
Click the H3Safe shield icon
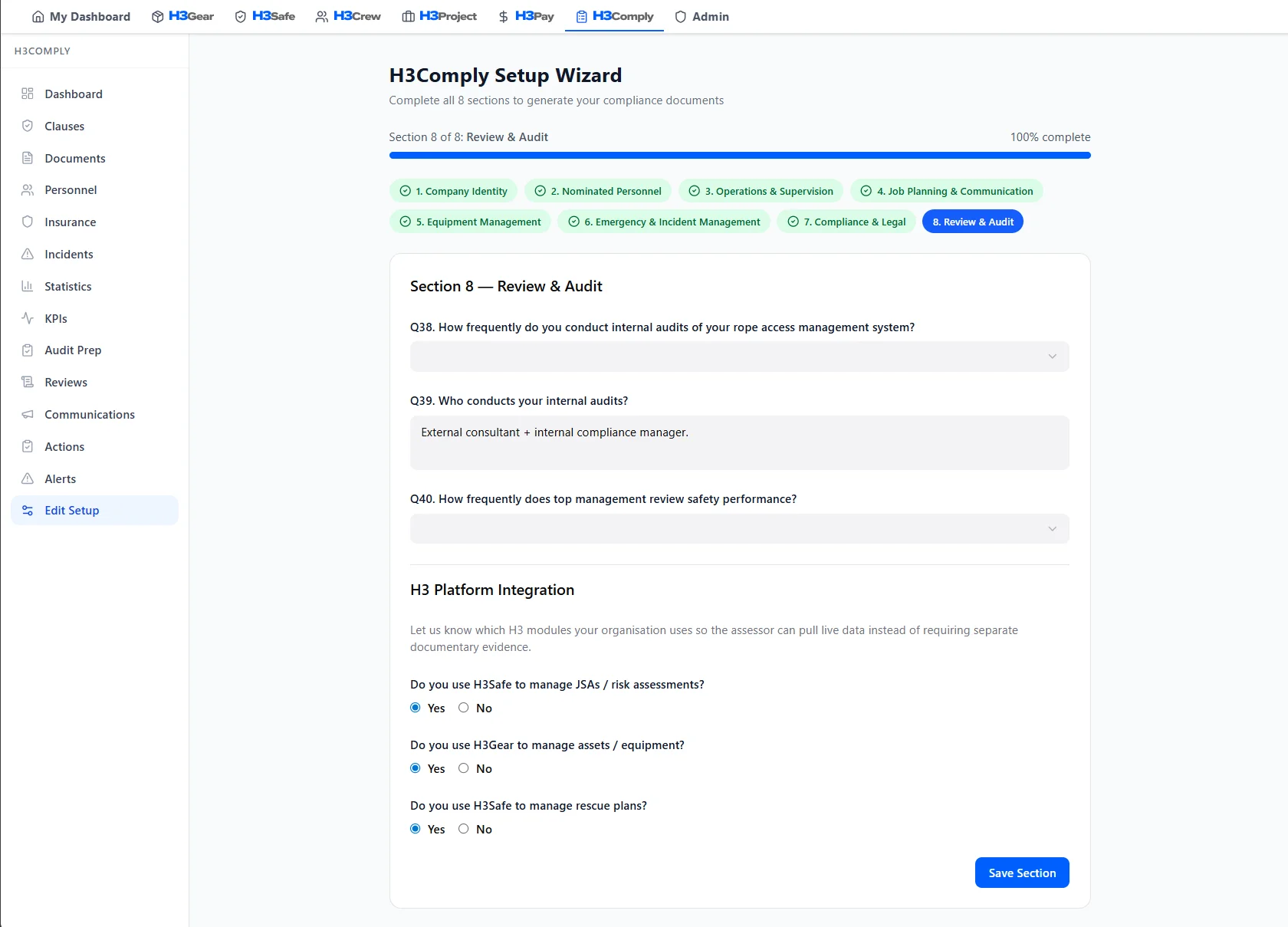[x=240, y=16]
